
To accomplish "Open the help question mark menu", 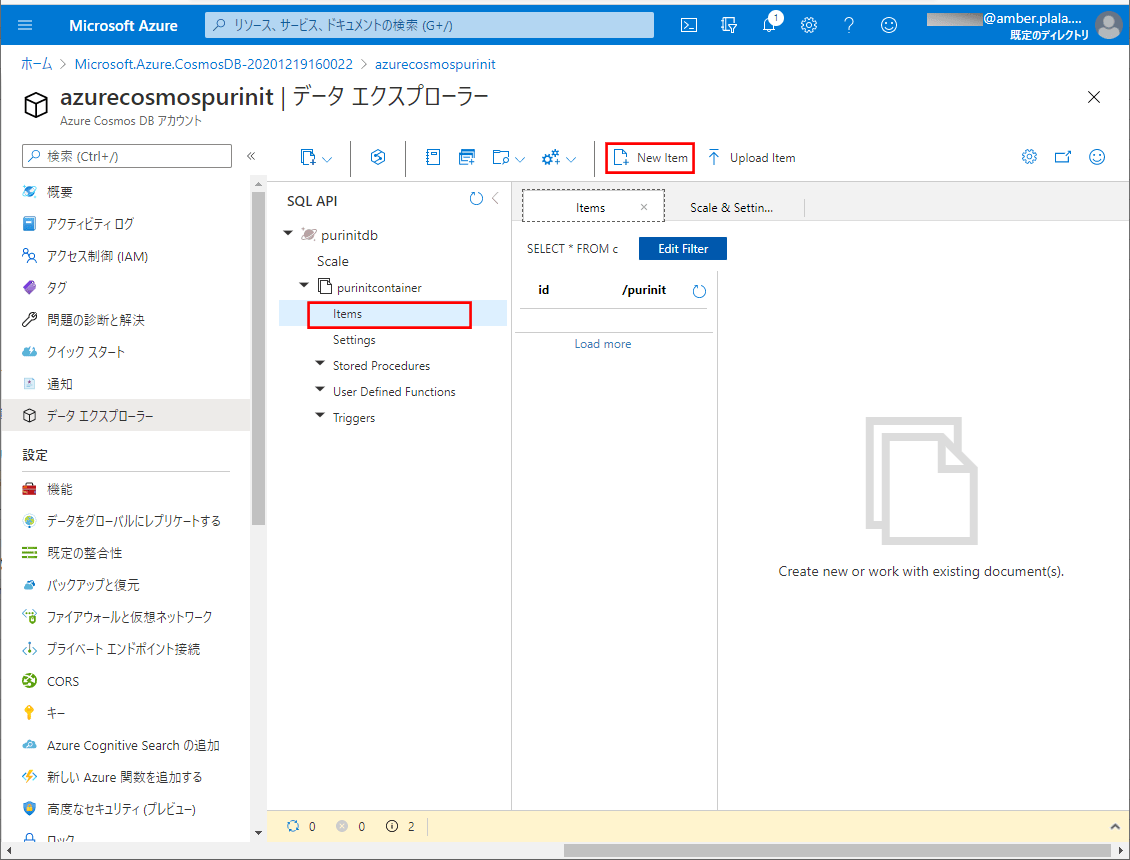I will tap(849, 25).
